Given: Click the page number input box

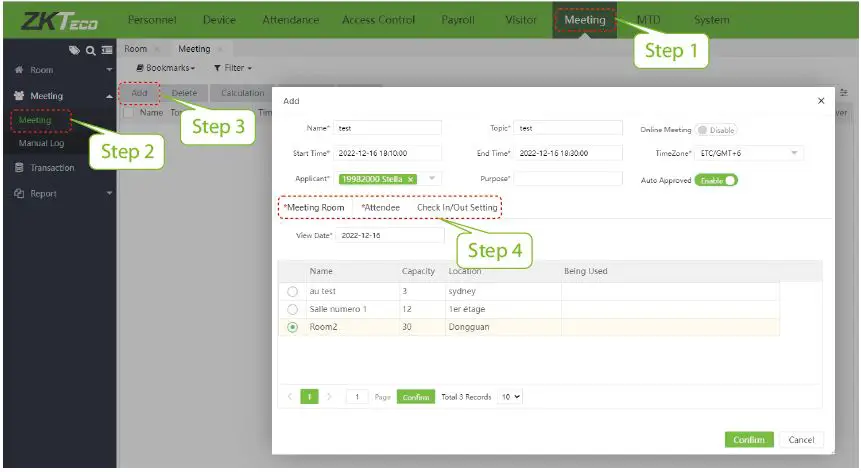Looking at the screenshot, I should [357, 396].
